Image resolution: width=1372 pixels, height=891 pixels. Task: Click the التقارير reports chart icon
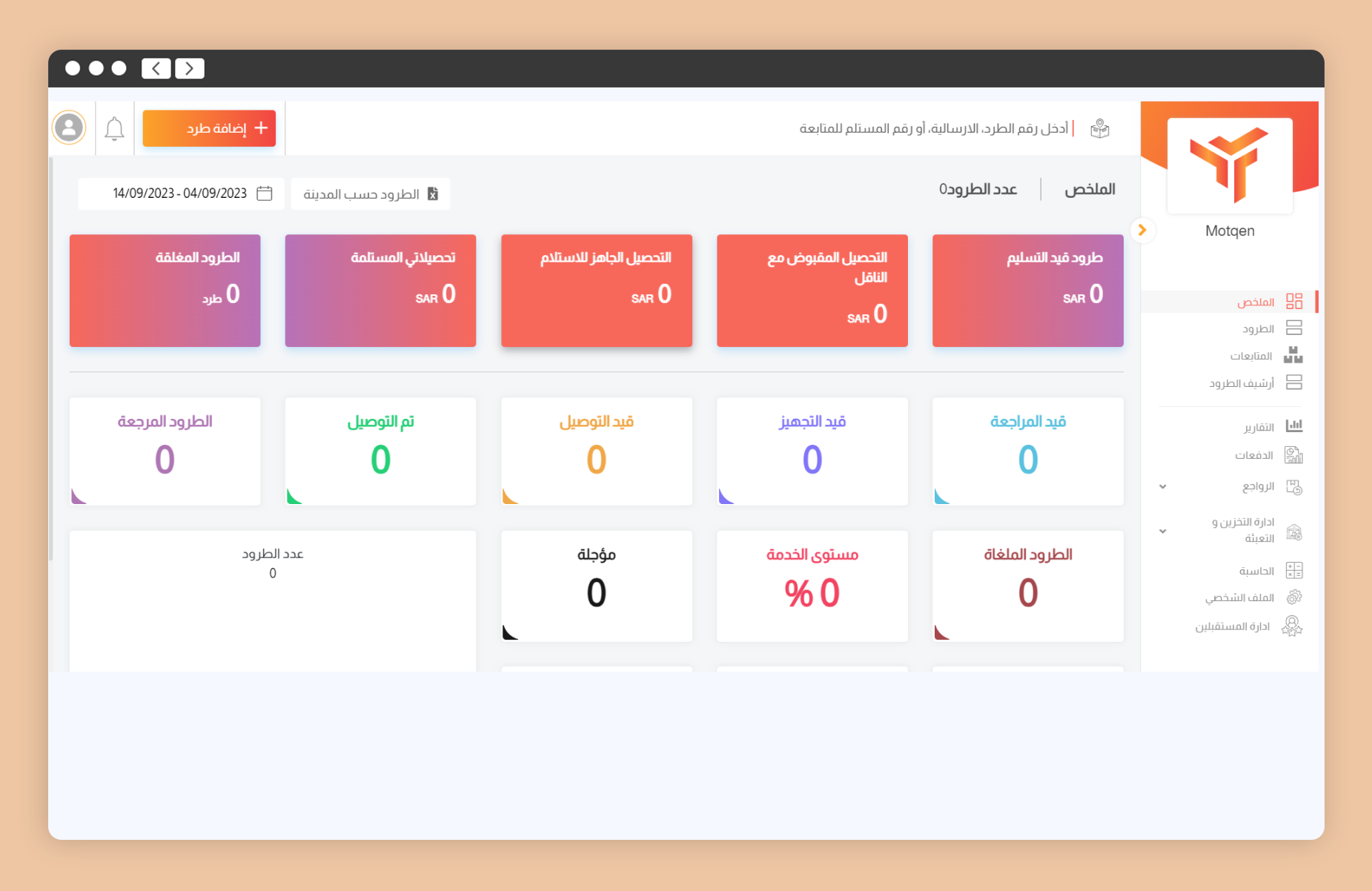pos(1293,426)
